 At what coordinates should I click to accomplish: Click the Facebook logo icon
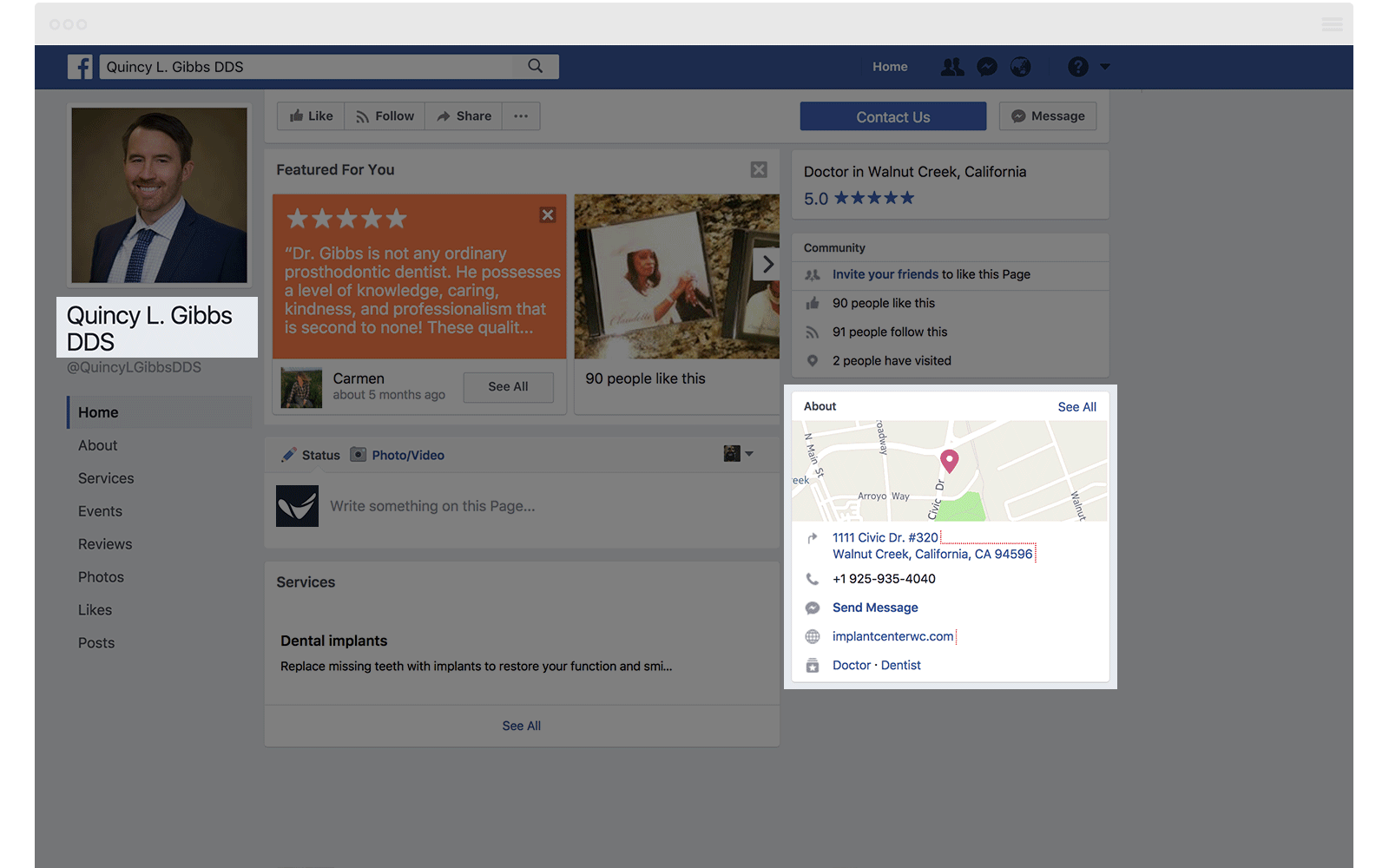click(x=80, y=67)
